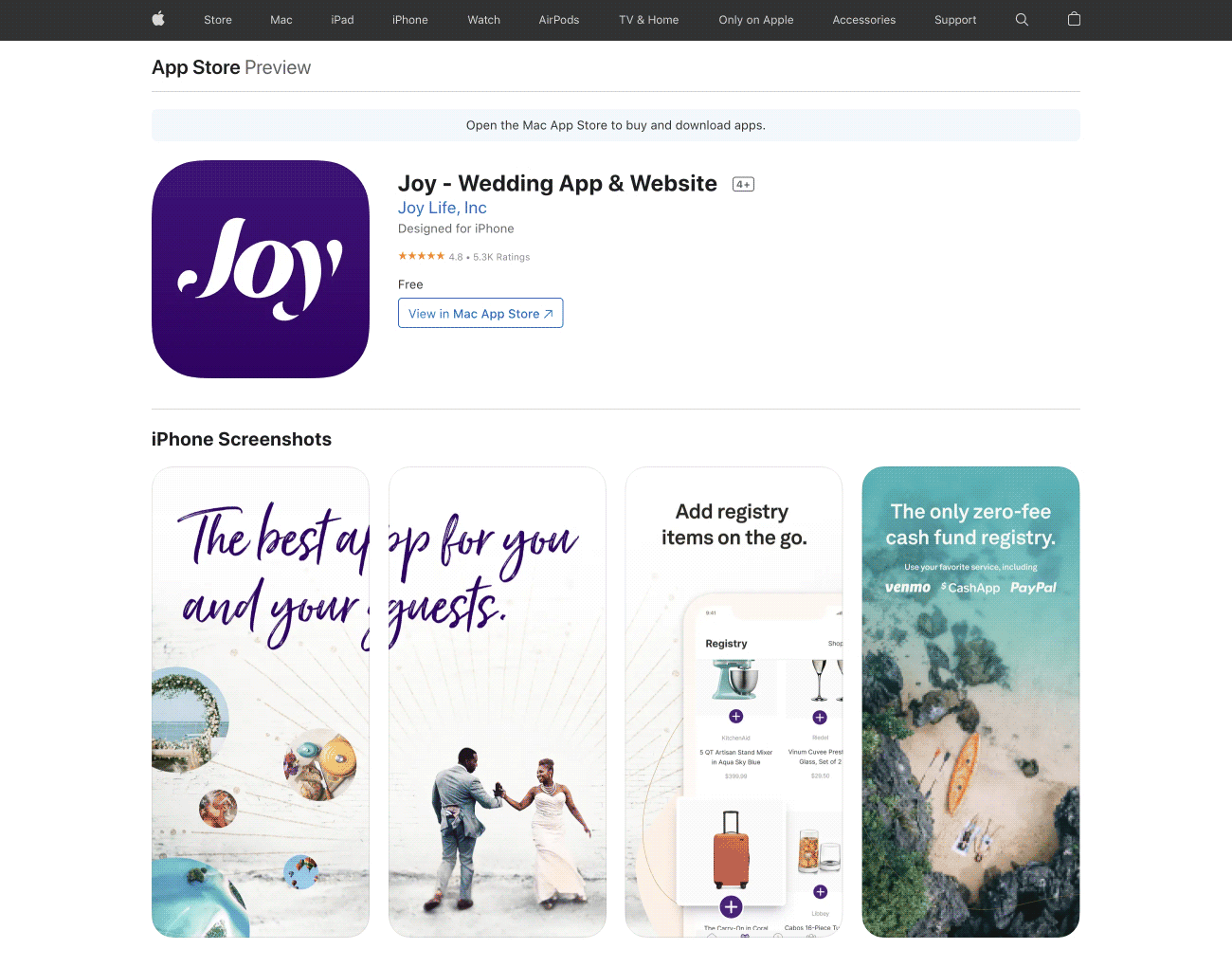Click the orange star rating
Image resolution: width=1232 pixels, height=967 pixels.
[x=421, y=256]
